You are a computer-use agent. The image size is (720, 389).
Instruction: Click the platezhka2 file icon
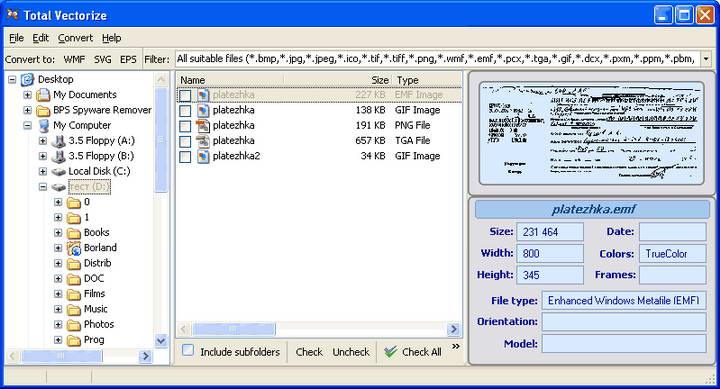click(x=203, y=157)
